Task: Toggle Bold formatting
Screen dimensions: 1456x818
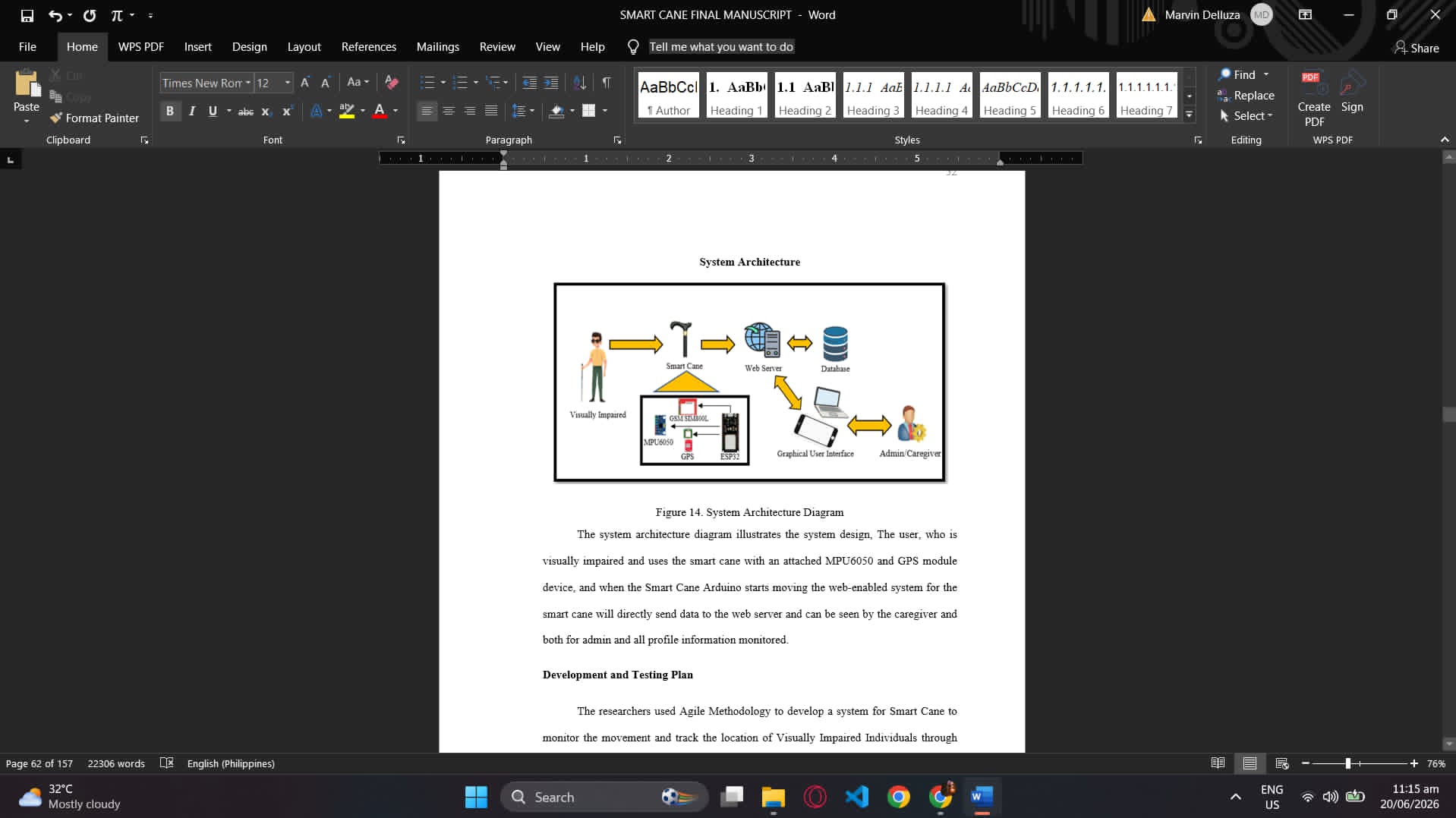Action: click(170, 112)
